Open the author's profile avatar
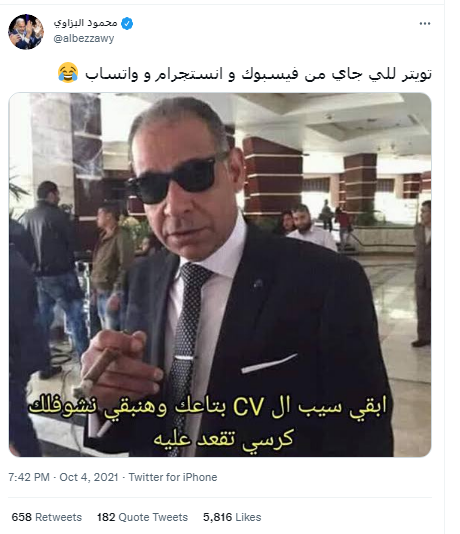 (x=26, y=32)
